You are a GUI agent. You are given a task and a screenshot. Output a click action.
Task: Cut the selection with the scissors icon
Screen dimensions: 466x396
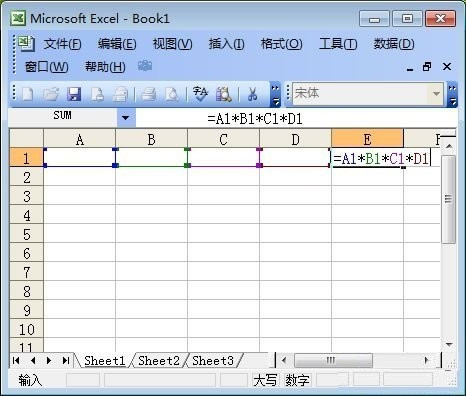tap(253, 94)
